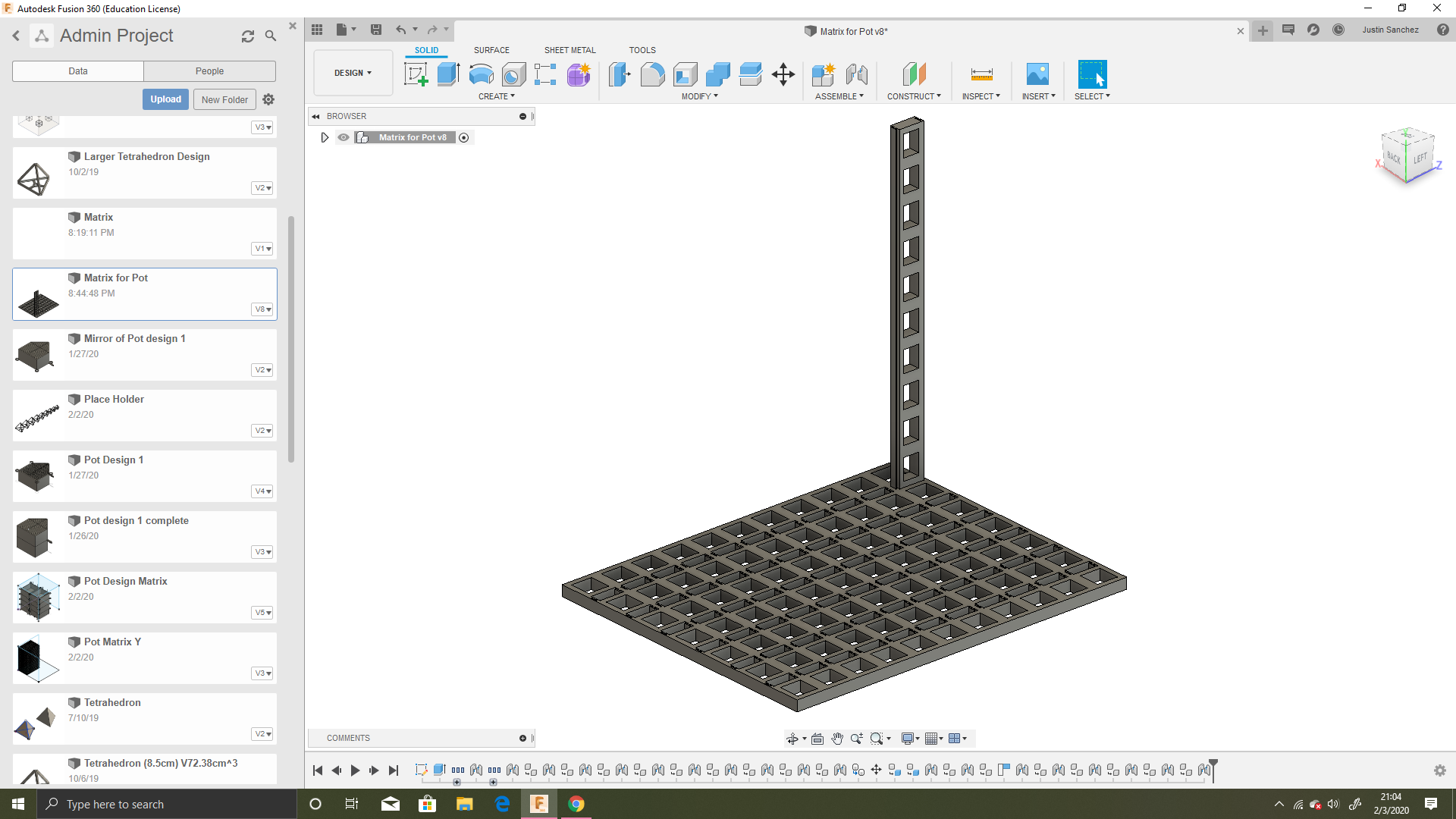Undo the last action
The height and width of the screenshot is (819, 1456).
[x=400, y=30]
